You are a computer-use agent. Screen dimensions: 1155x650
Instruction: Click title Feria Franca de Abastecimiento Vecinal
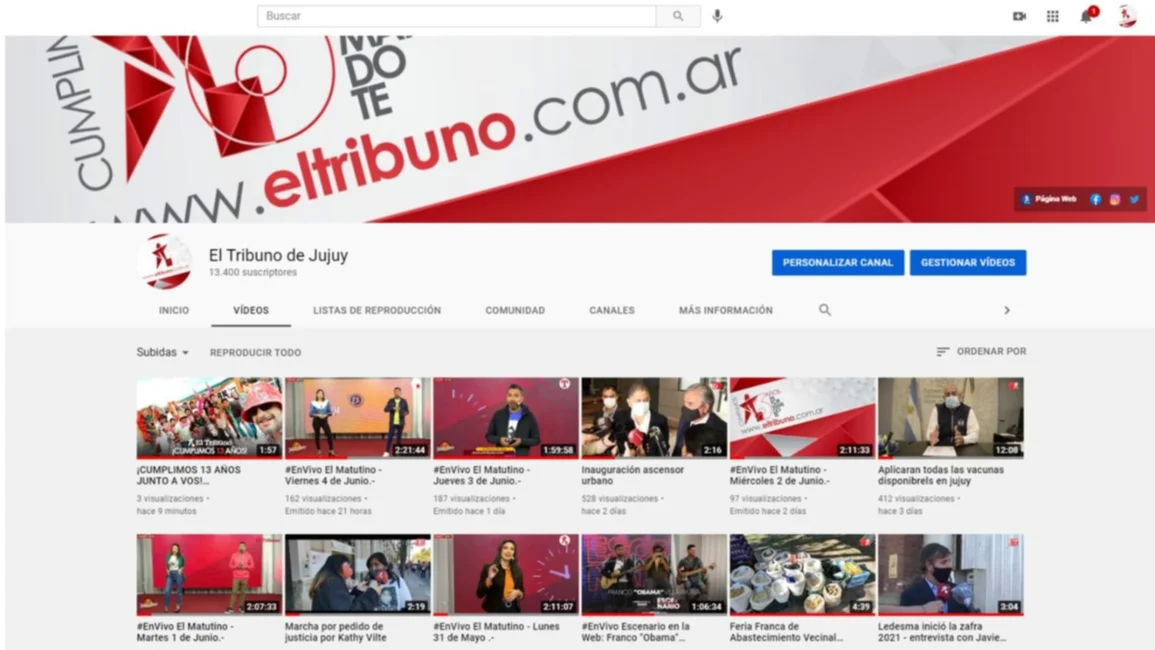pyautogui.click(x=787, y=632)
